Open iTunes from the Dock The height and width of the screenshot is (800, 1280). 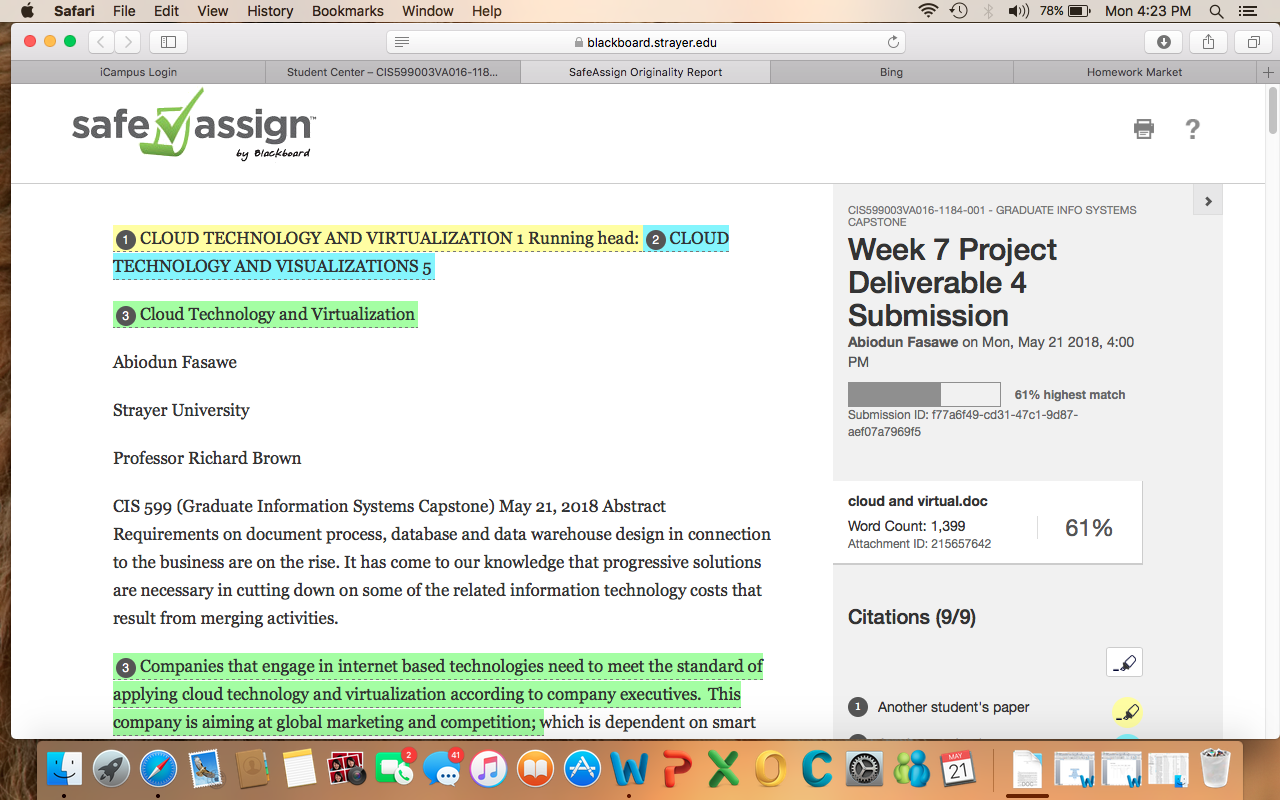pos(488,768)
